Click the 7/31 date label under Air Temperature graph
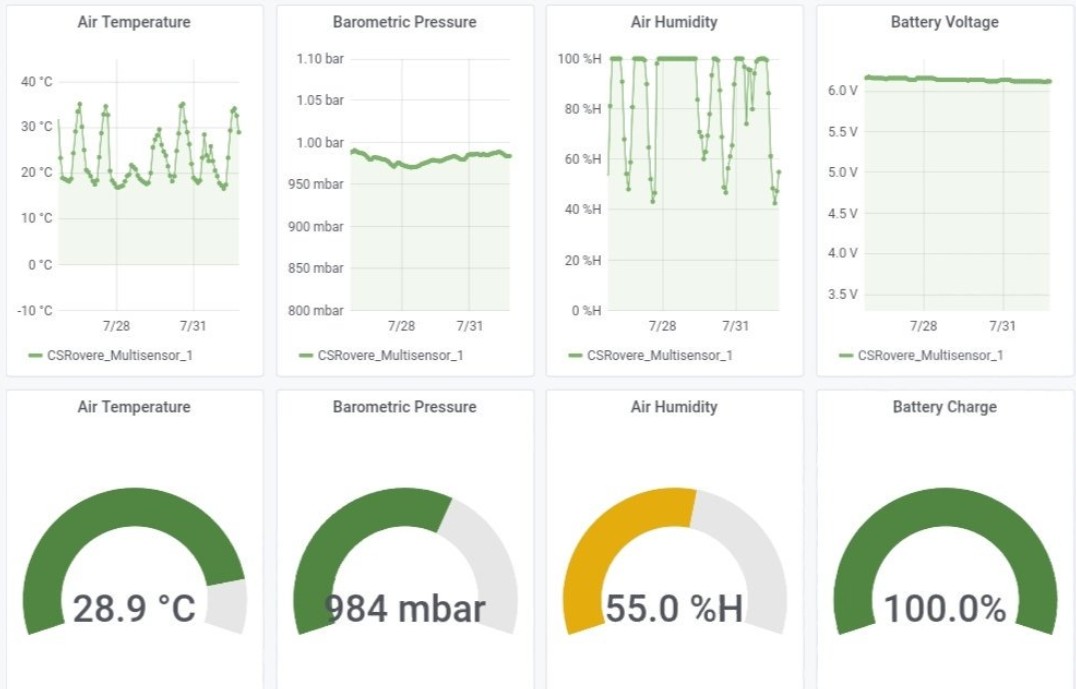The width and height of the screenshot is (1076, 689). (x=193, y=326)
